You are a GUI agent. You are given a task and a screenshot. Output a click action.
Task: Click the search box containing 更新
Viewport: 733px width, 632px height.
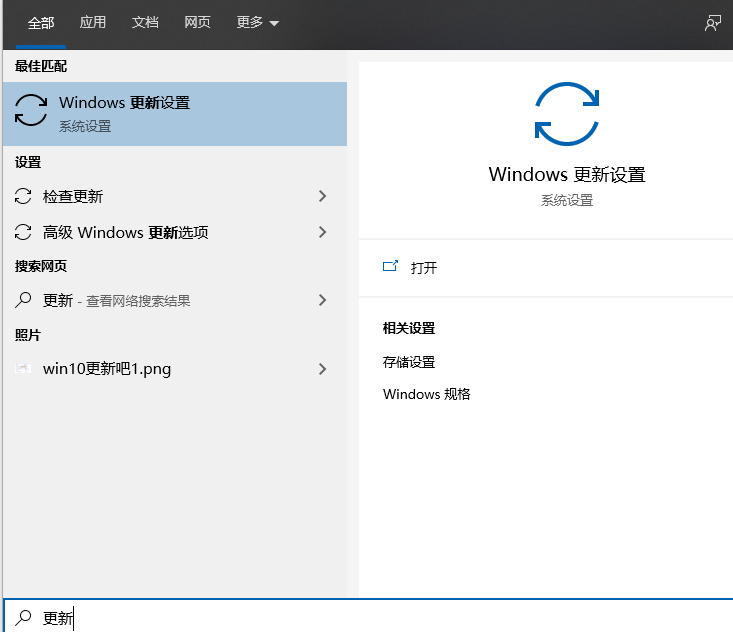(x=380, y=618)
